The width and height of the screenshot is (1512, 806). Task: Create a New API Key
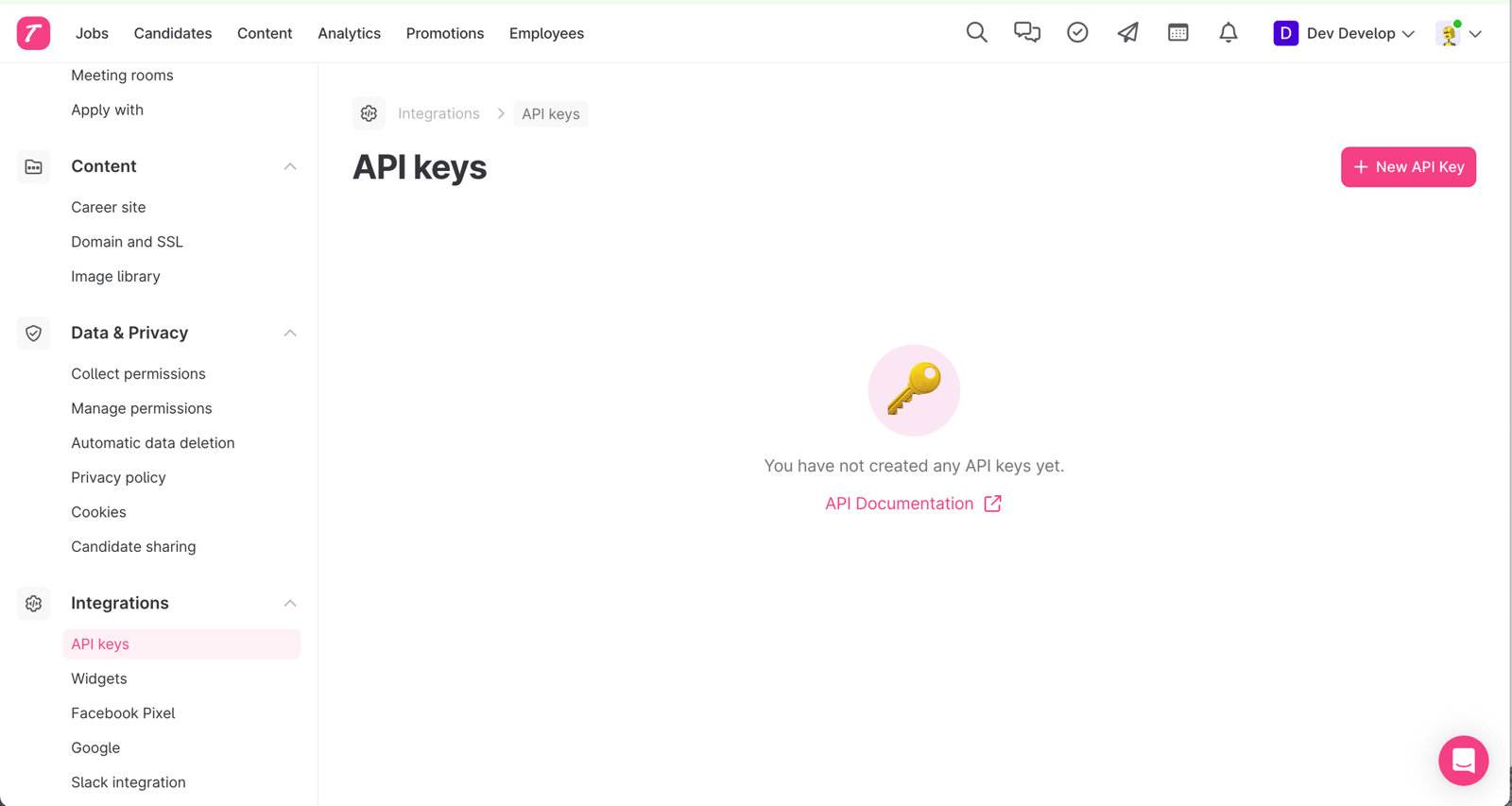click(x=1407, y=167)
